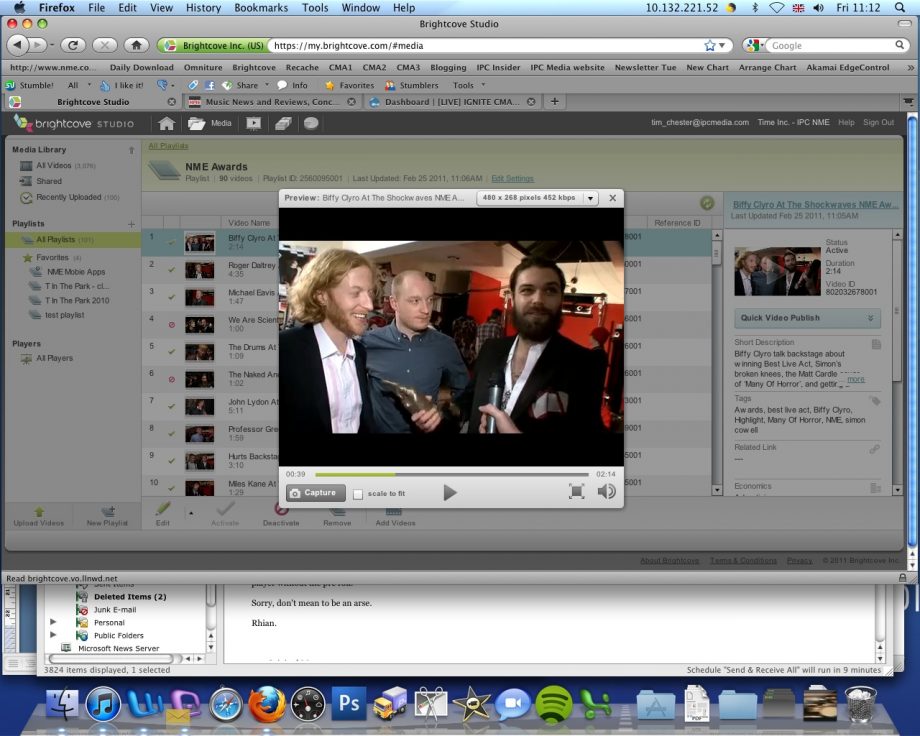
Task: Open Firefox History menu
Action: coord(203,8)
